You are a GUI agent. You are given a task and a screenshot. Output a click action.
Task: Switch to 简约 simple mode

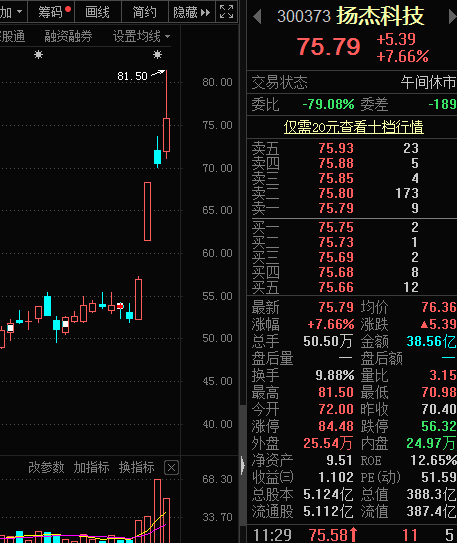[145, 12]
